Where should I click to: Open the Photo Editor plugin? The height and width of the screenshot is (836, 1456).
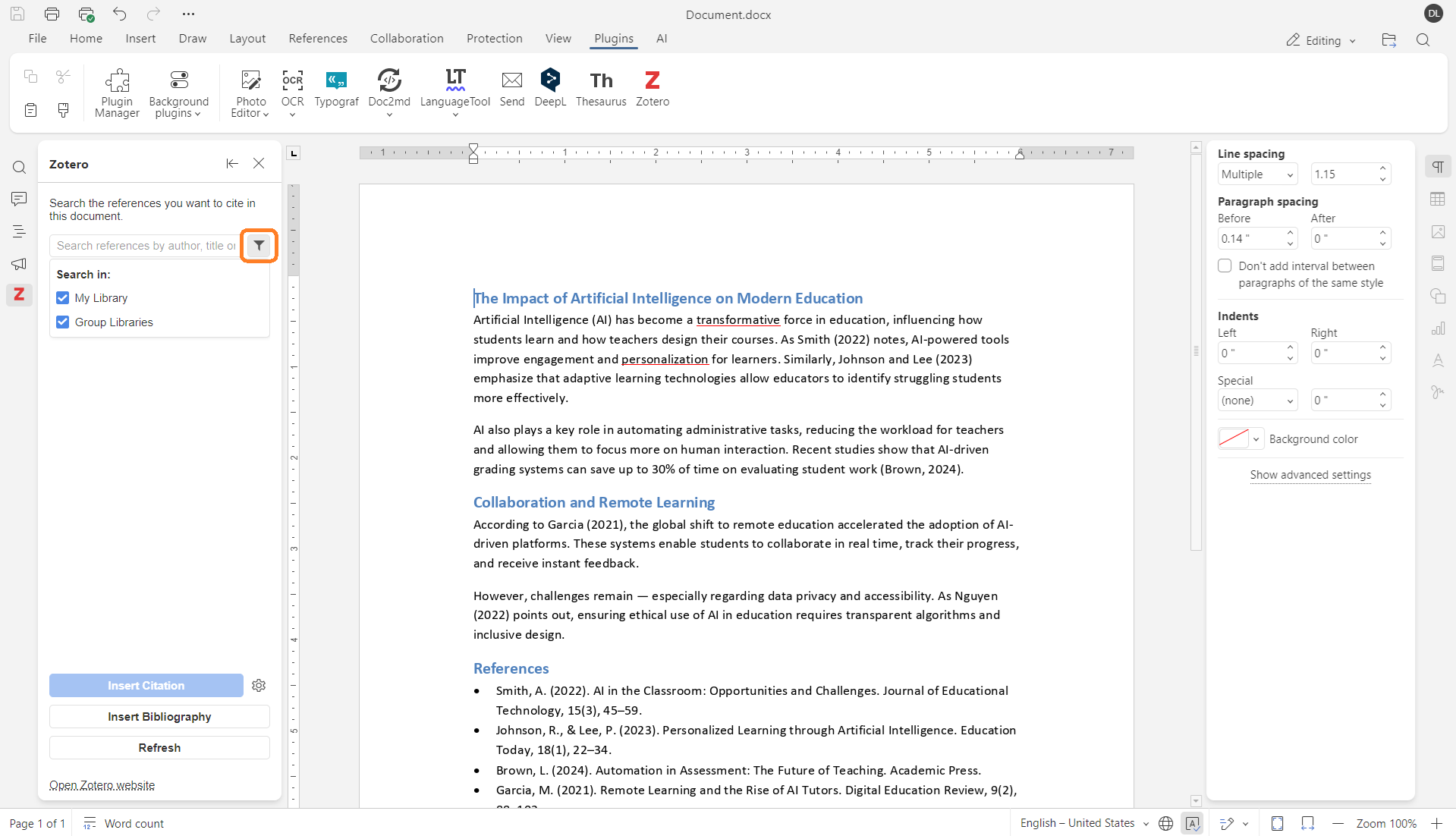pos(249,91)
